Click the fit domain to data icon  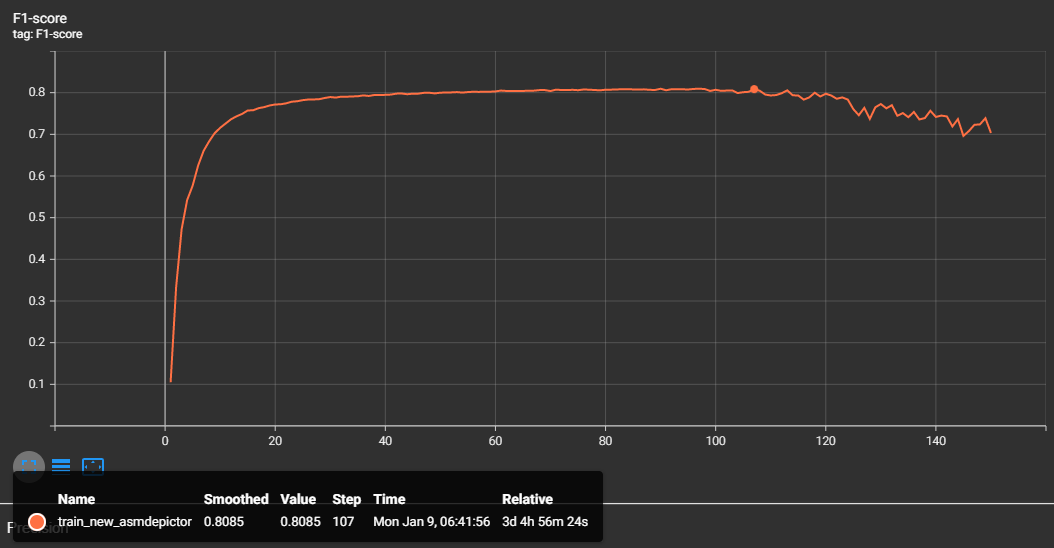pos(93,466)
